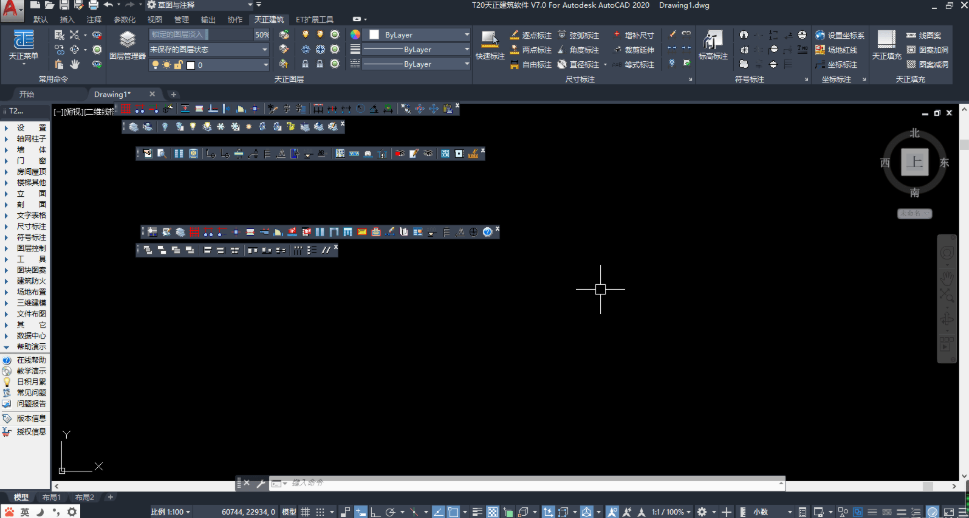Screen dimensions: 969x518
Task: Click the Undo arrow in quick access toolbar
Action: (108, 5)
